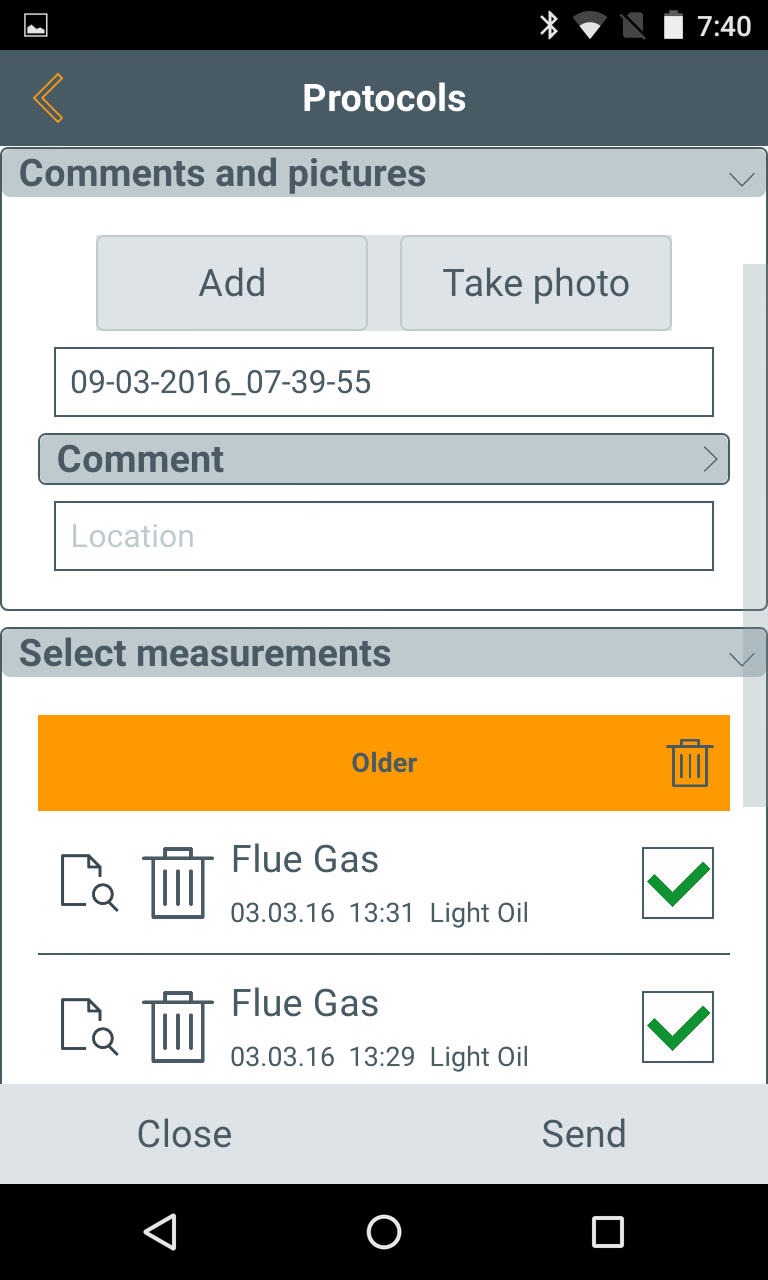Uncheck the 13:29 Flue Gas checkbox

pyautogui.click(x=678, y=1027)
